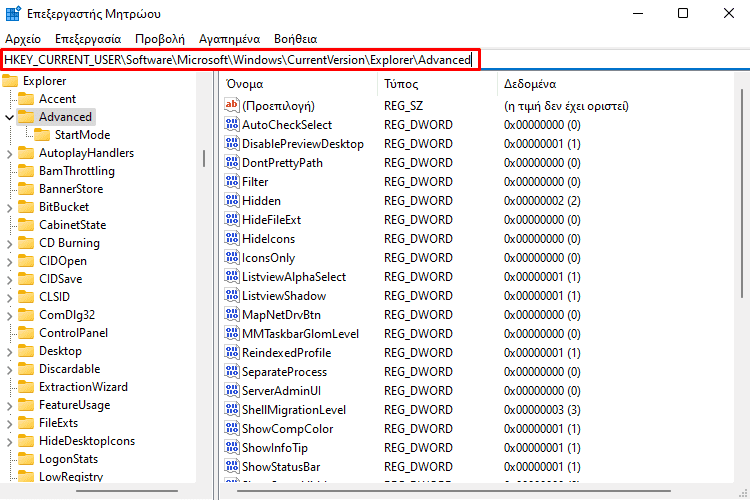
Task: Click the values pane vertical scrollbar
Action: [x=741, y=194]
